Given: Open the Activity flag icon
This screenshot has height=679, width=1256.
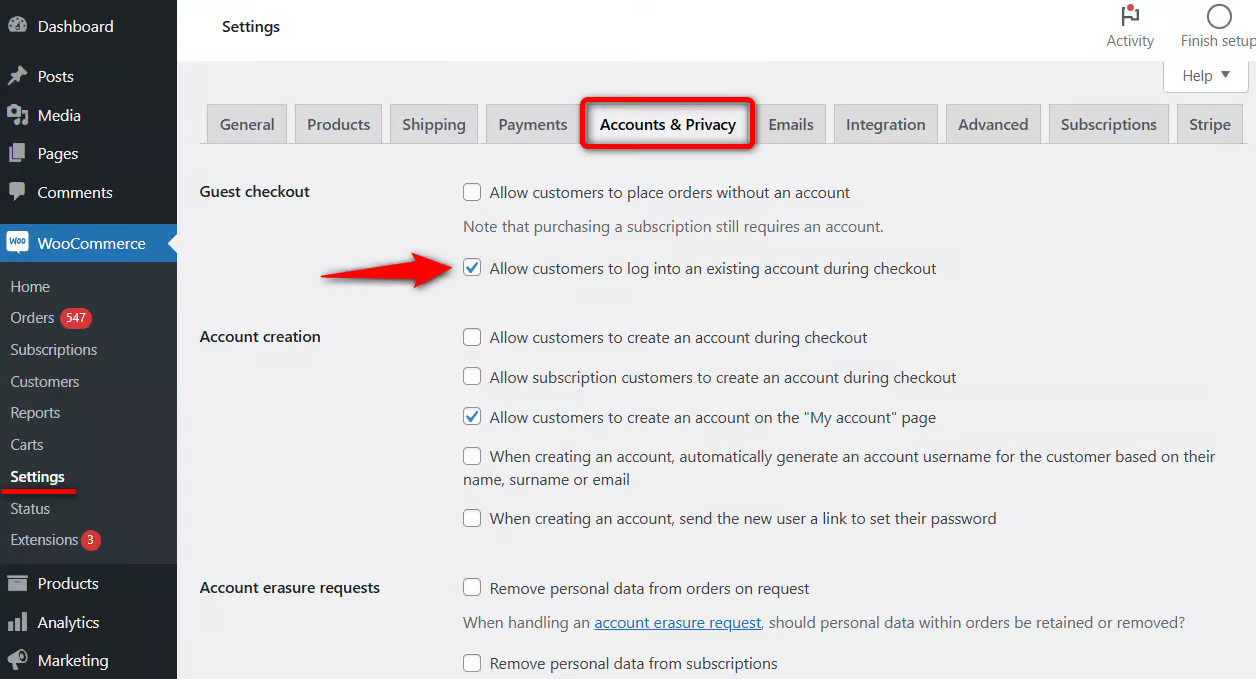Looking at the screenshot, I should [1130, 15].
